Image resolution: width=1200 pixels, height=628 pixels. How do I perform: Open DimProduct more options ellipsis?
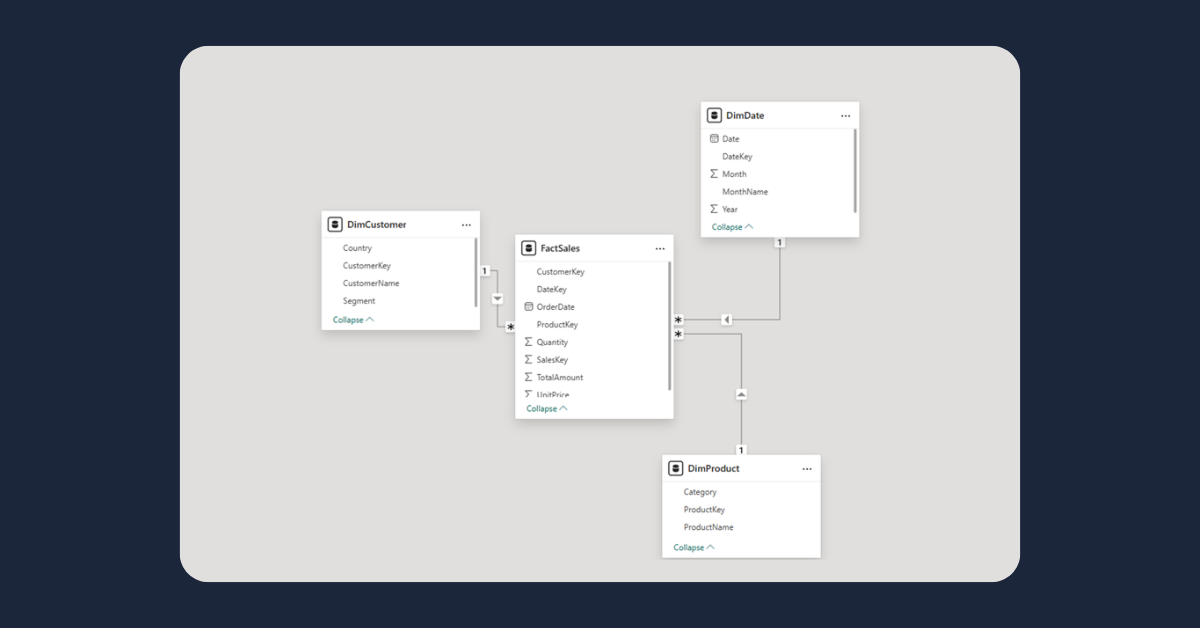coord(807,468)
